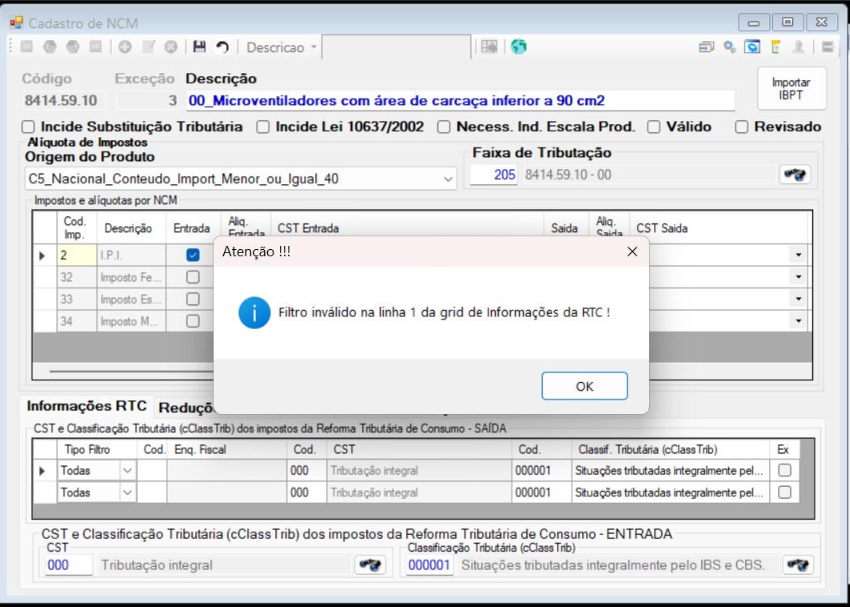Click the Código field 8414.59.10
This screenshot has height=607, width=850.
(63, 101)
